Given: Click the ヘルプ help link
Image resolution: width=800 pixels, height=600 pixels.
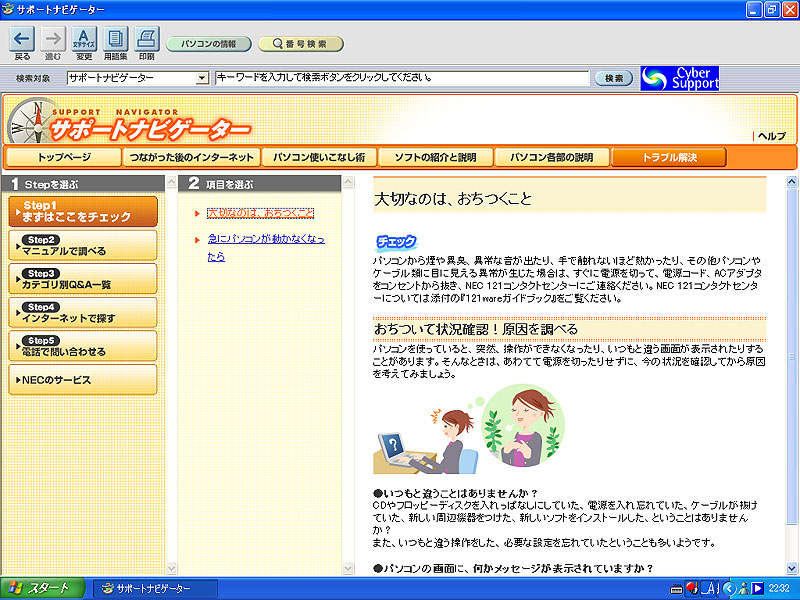Looking at the screenshot, I should [x=771, y=136].
